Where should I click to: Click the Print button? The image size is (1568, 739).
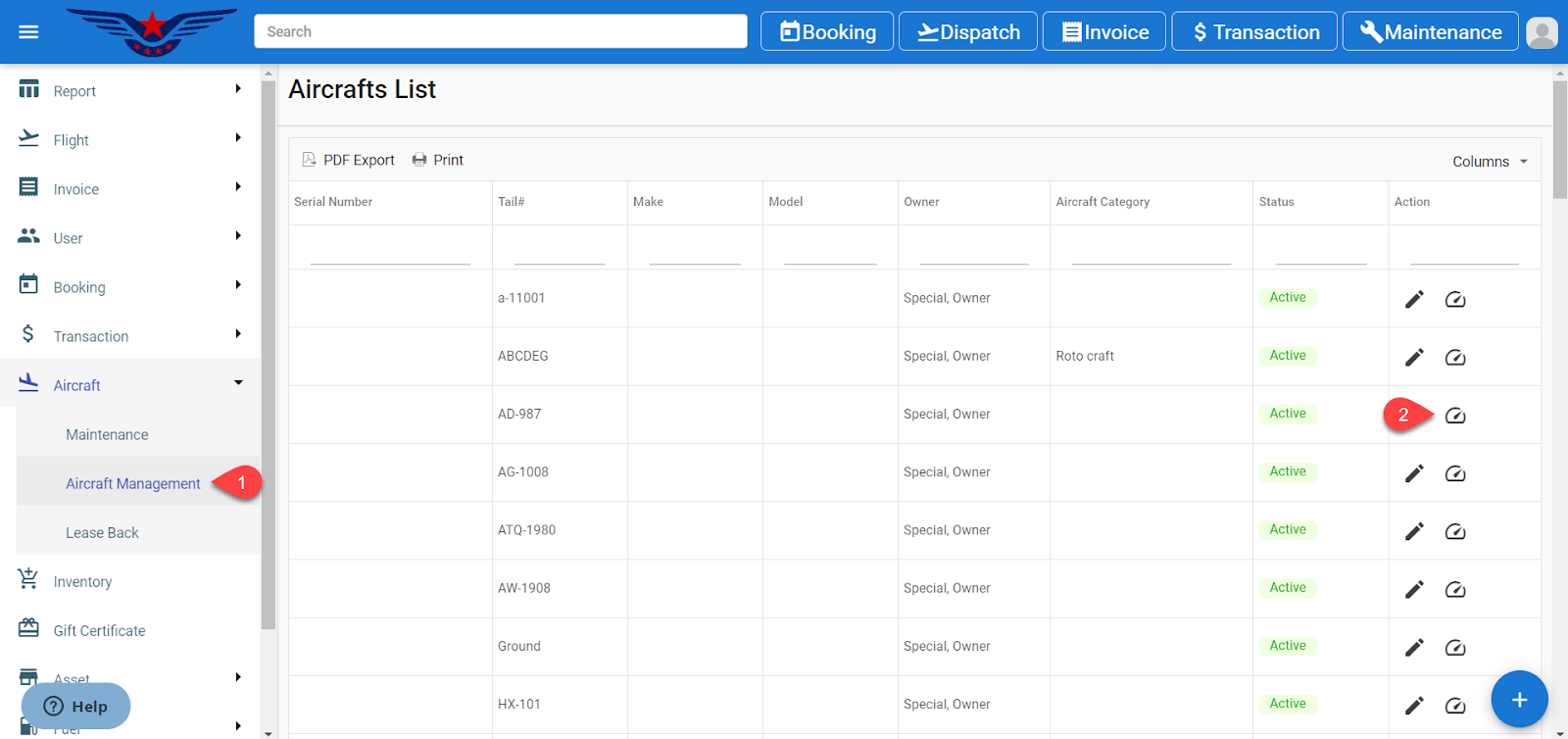point(438,160)
